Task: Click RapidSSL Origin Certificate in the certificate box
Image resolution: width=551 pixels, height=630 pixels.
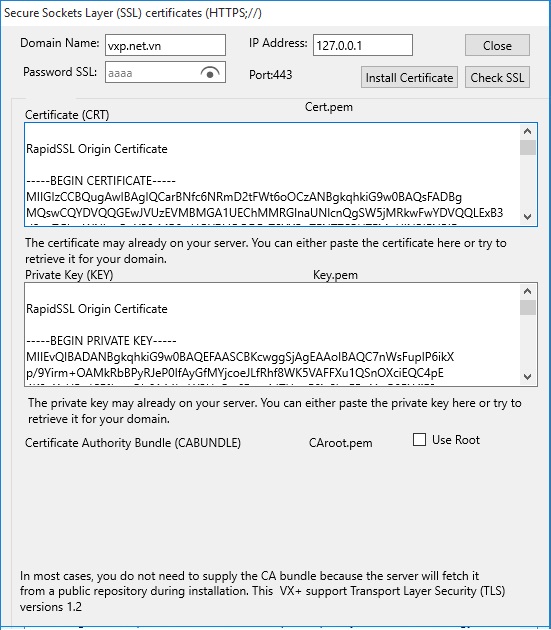Action: (97, 149)
